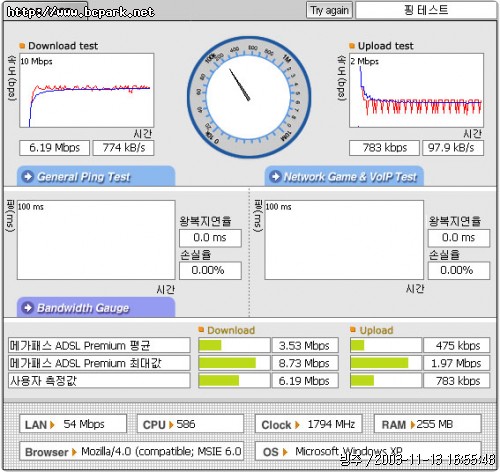Screen dimensions: 500x472
Task: Click the orange arrow beside Clock
Action: [x=297, y=425]
